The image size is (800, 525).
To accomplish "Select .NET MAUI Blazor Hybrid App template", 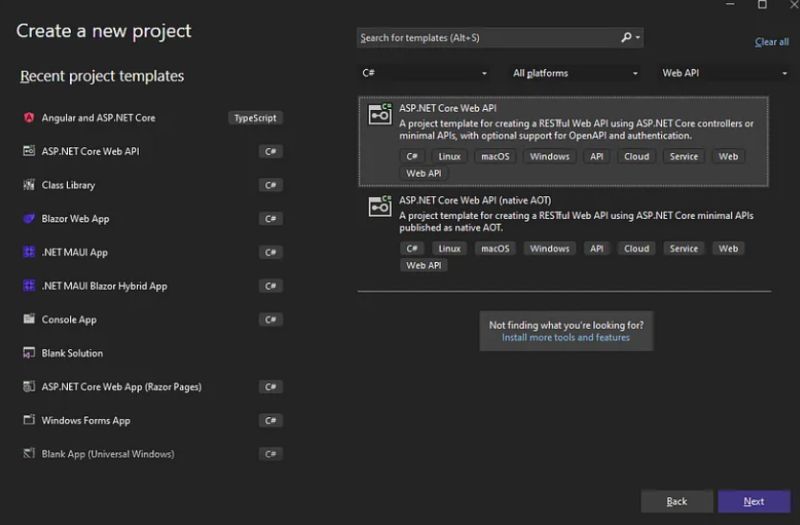I will 152,286.
